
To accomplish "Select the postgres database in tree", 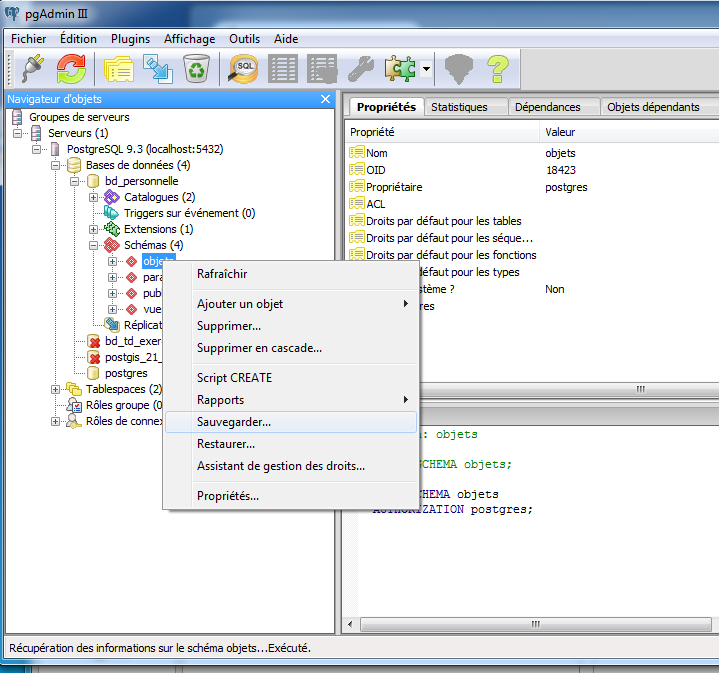I will point(126,373).
